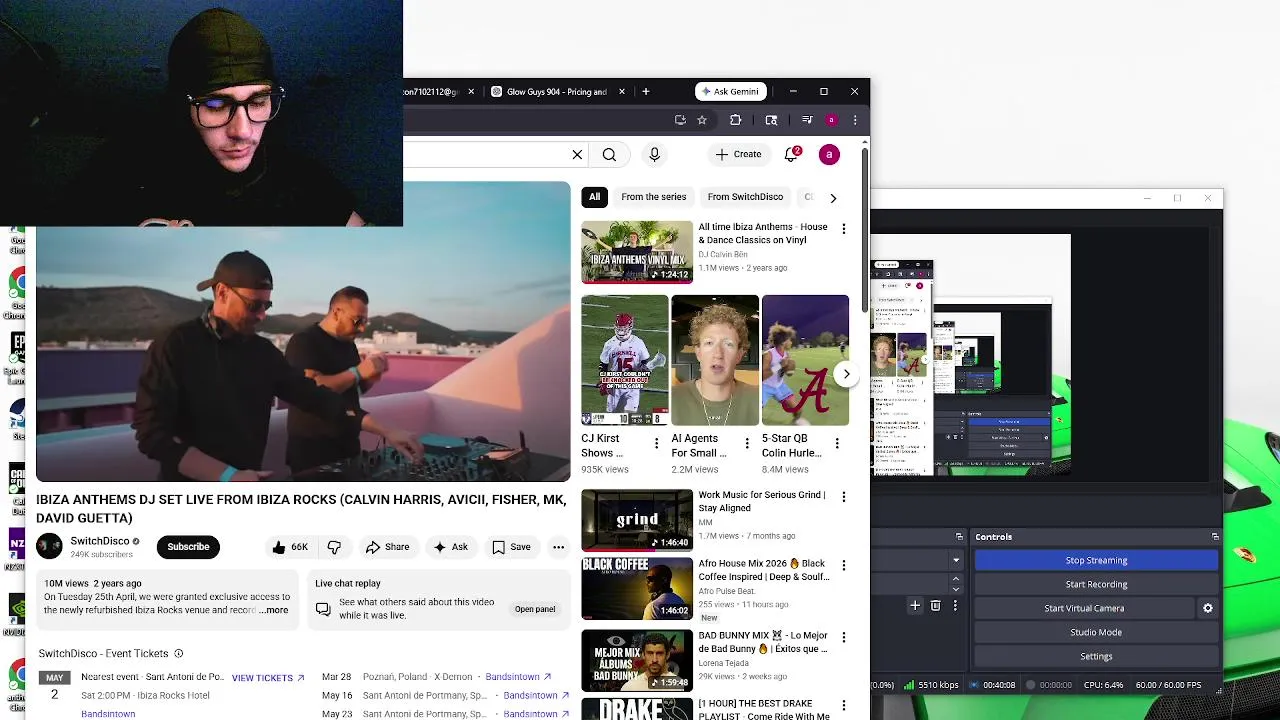The image size is (1280, 720).
Task: Open Chrome three-dot menu
Action: click(x=855, y=120)
